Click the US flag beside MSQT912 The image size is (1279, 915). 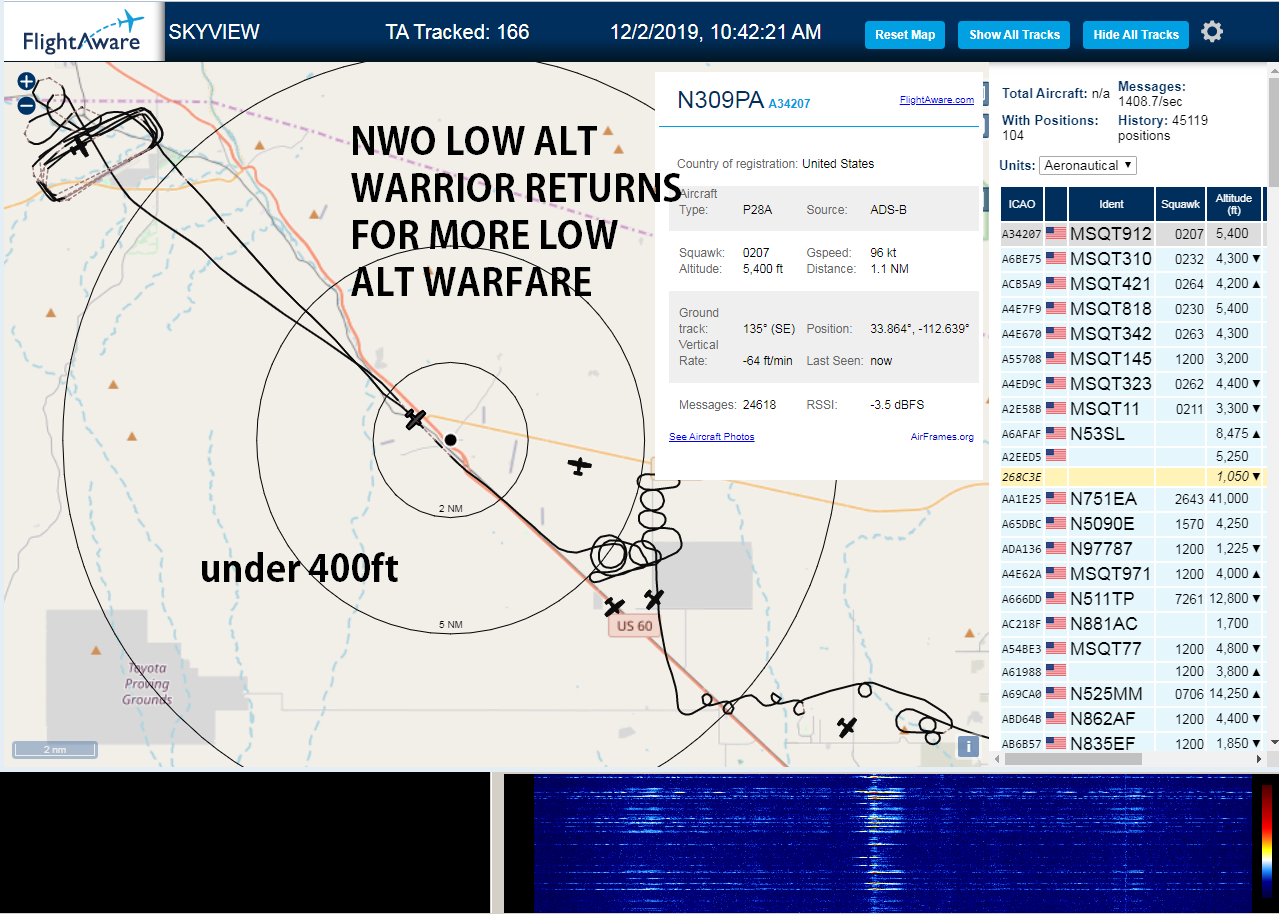click(1055, 234)
